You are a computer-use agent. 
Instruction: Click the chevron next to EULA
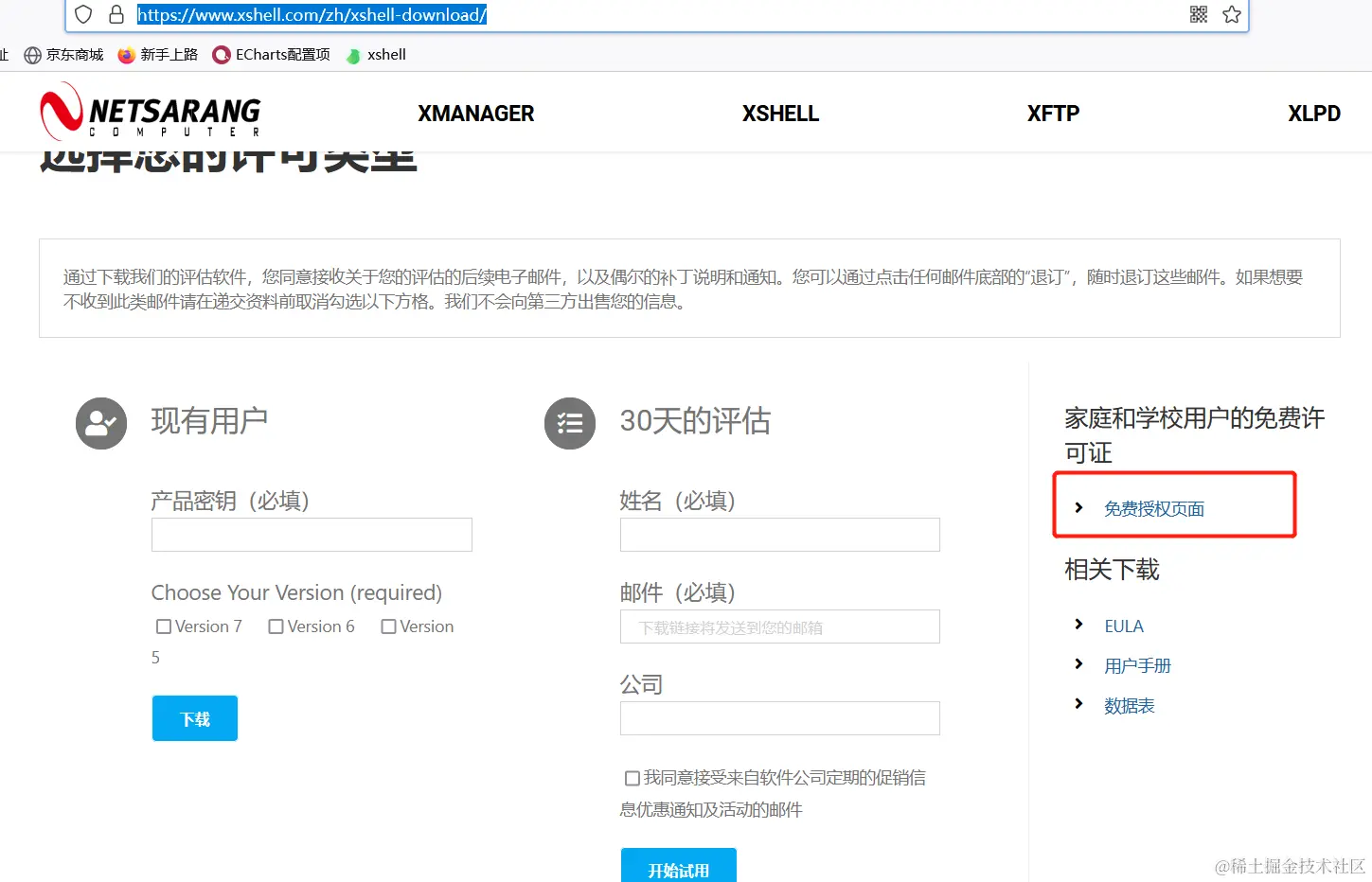click(1078, 625)
